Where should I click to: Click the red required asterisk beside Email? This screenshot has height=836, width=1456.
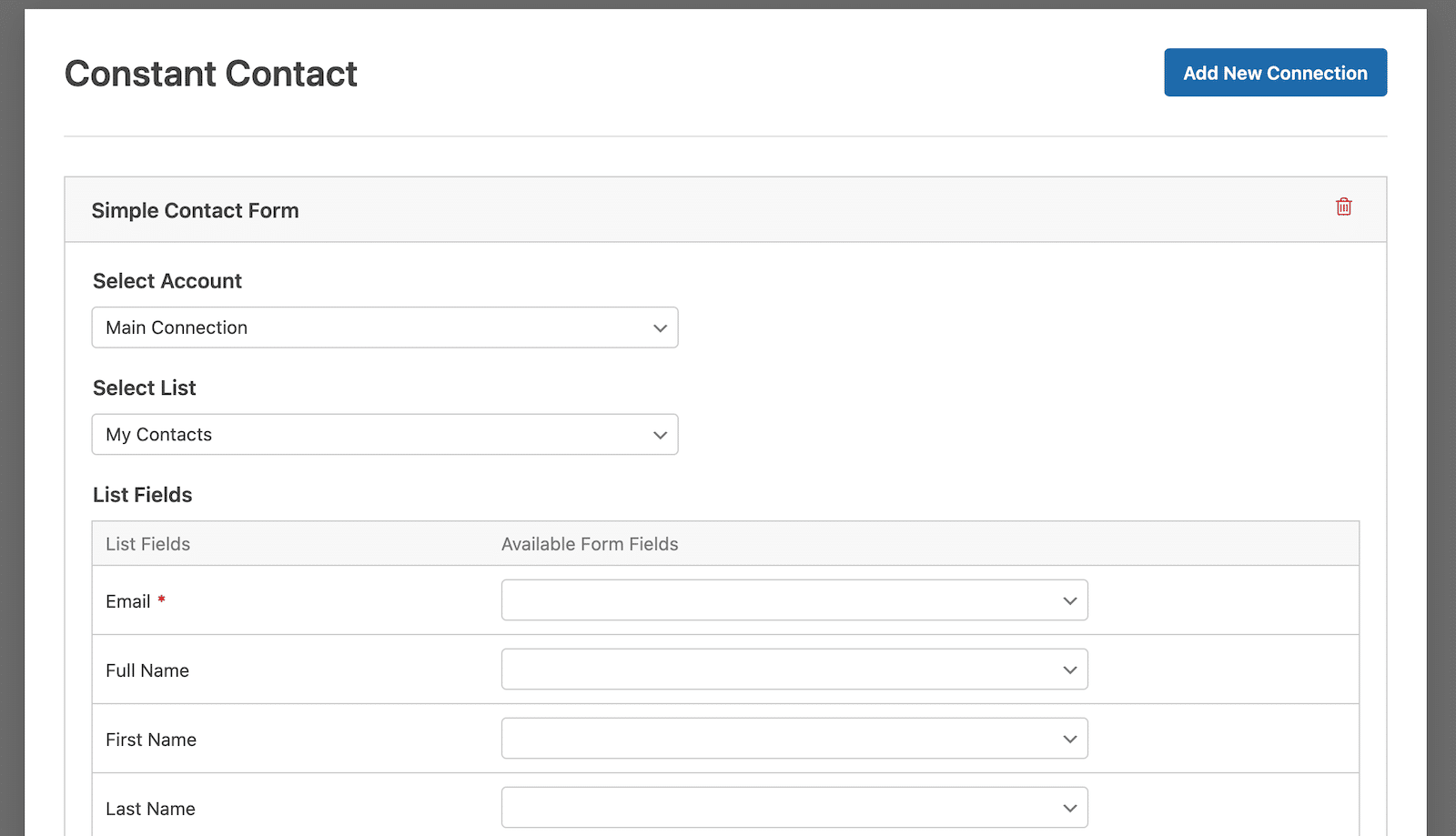(161, 599)
